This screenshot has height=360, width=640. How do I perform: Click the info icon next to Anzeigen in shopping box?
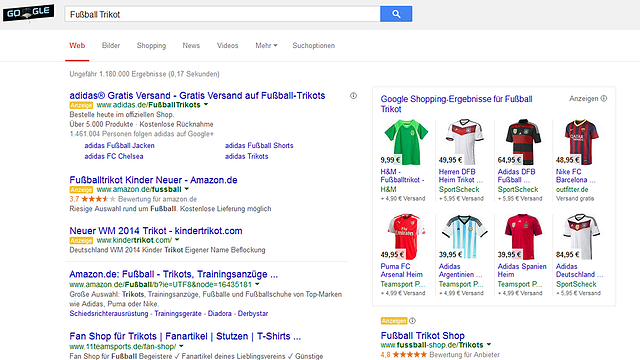pyautogui.click(x=604, y=98)
